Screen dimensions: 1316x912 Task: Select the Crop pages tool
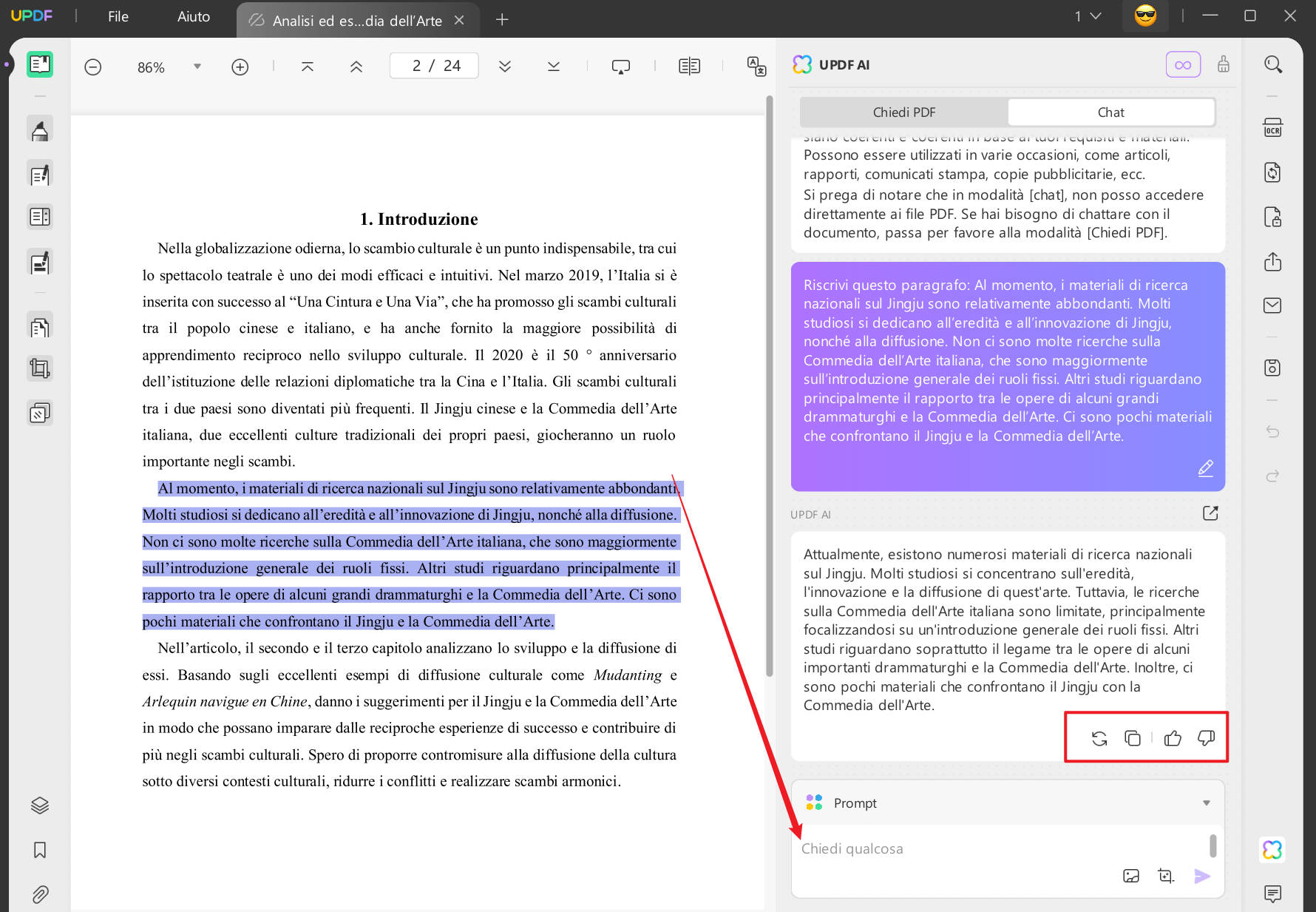40,368
